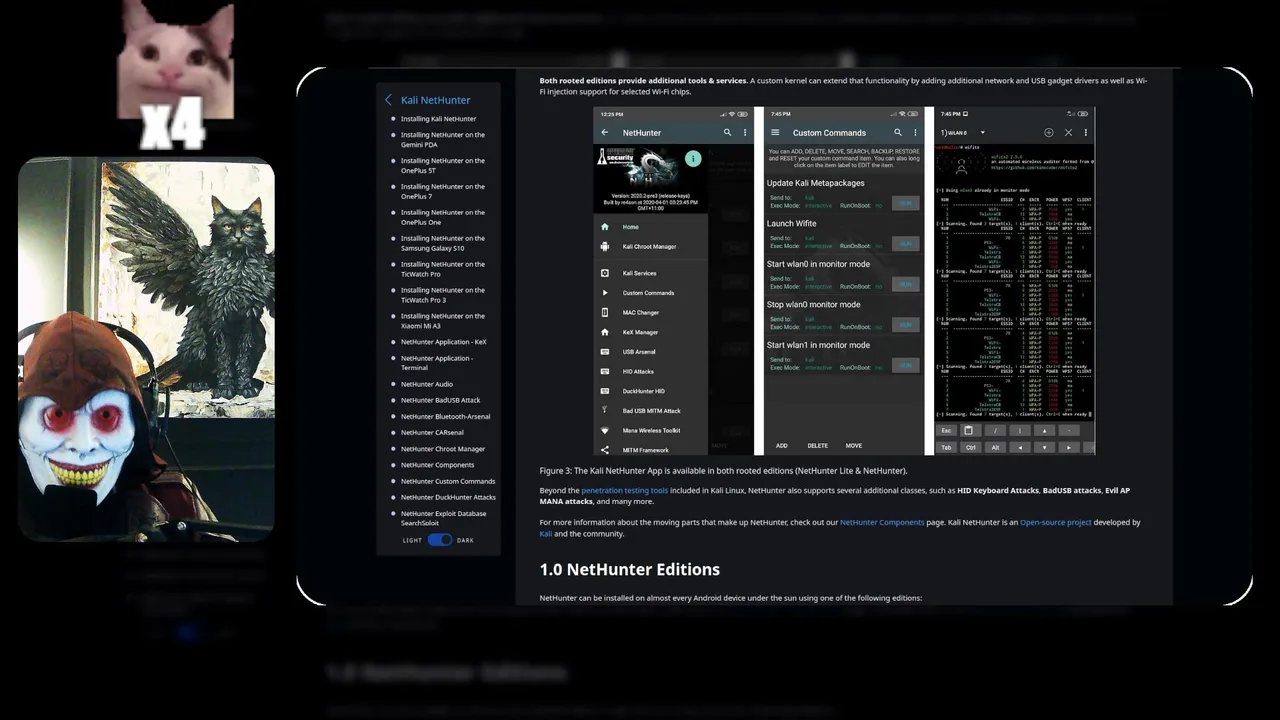Expand WLAN 0 session dropdown in terminal
The height and width of the screenshot is (720, 1280).
[x=982, y=133]
